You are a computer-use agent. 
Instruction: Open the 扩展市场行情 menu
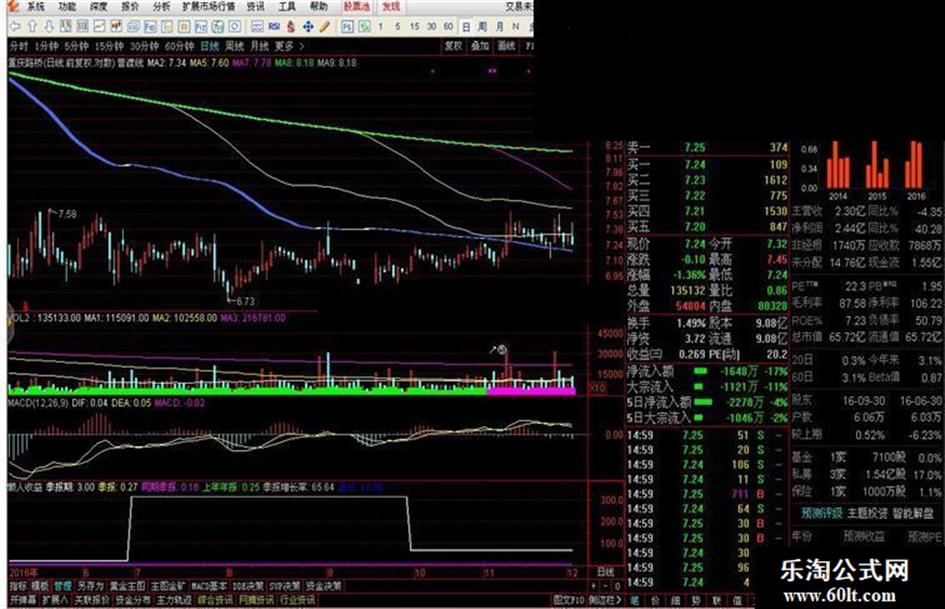[209, 7]
